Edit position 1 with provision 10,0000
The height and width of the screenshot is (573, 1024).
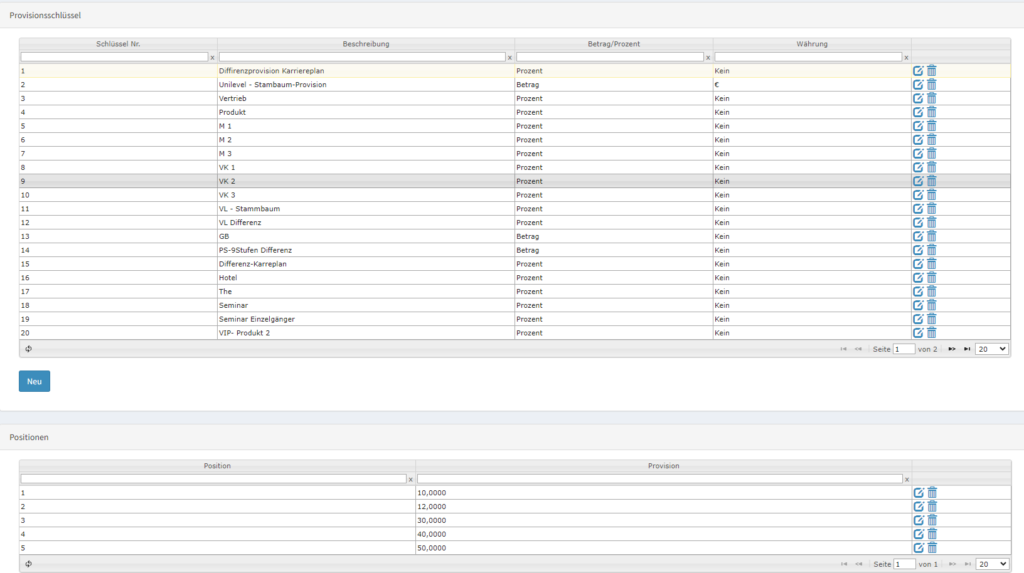[x=918, y=493]
